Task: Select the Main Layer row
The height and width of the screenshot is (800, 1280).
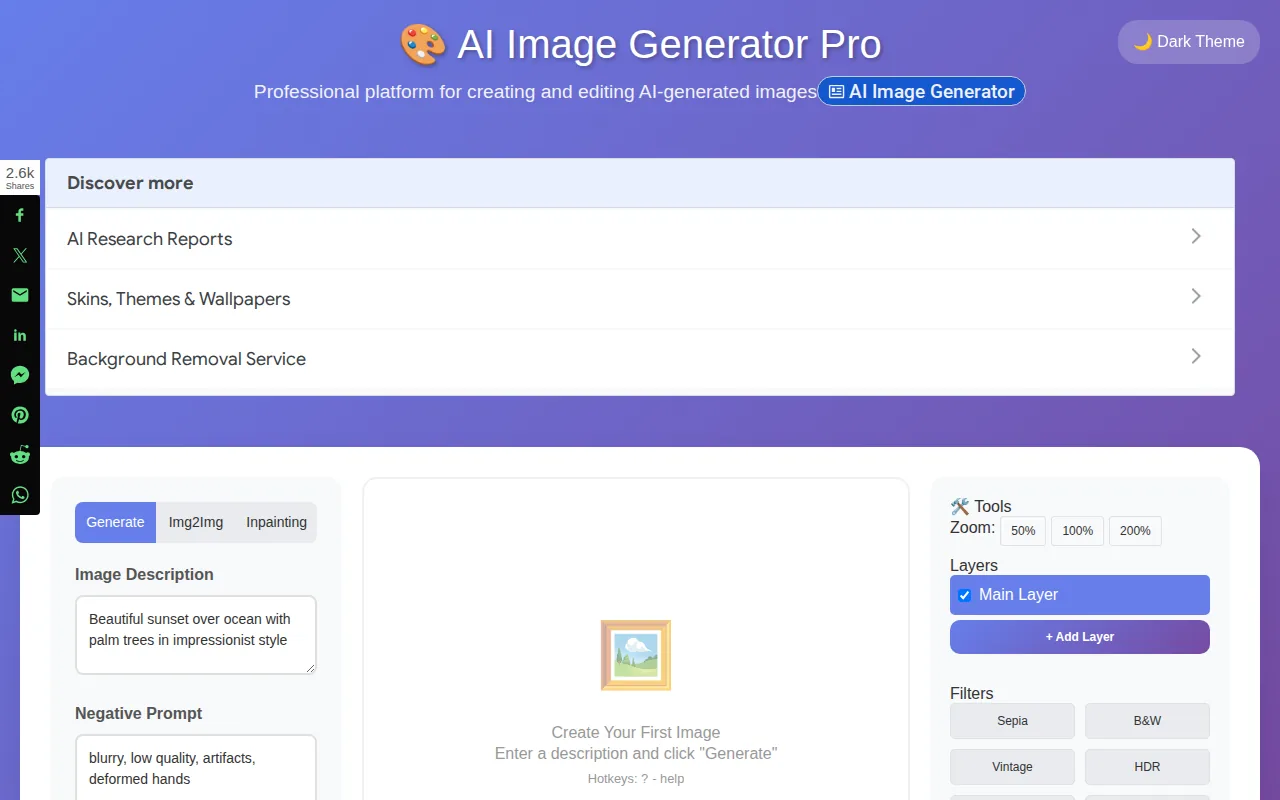Action: 1080,595
